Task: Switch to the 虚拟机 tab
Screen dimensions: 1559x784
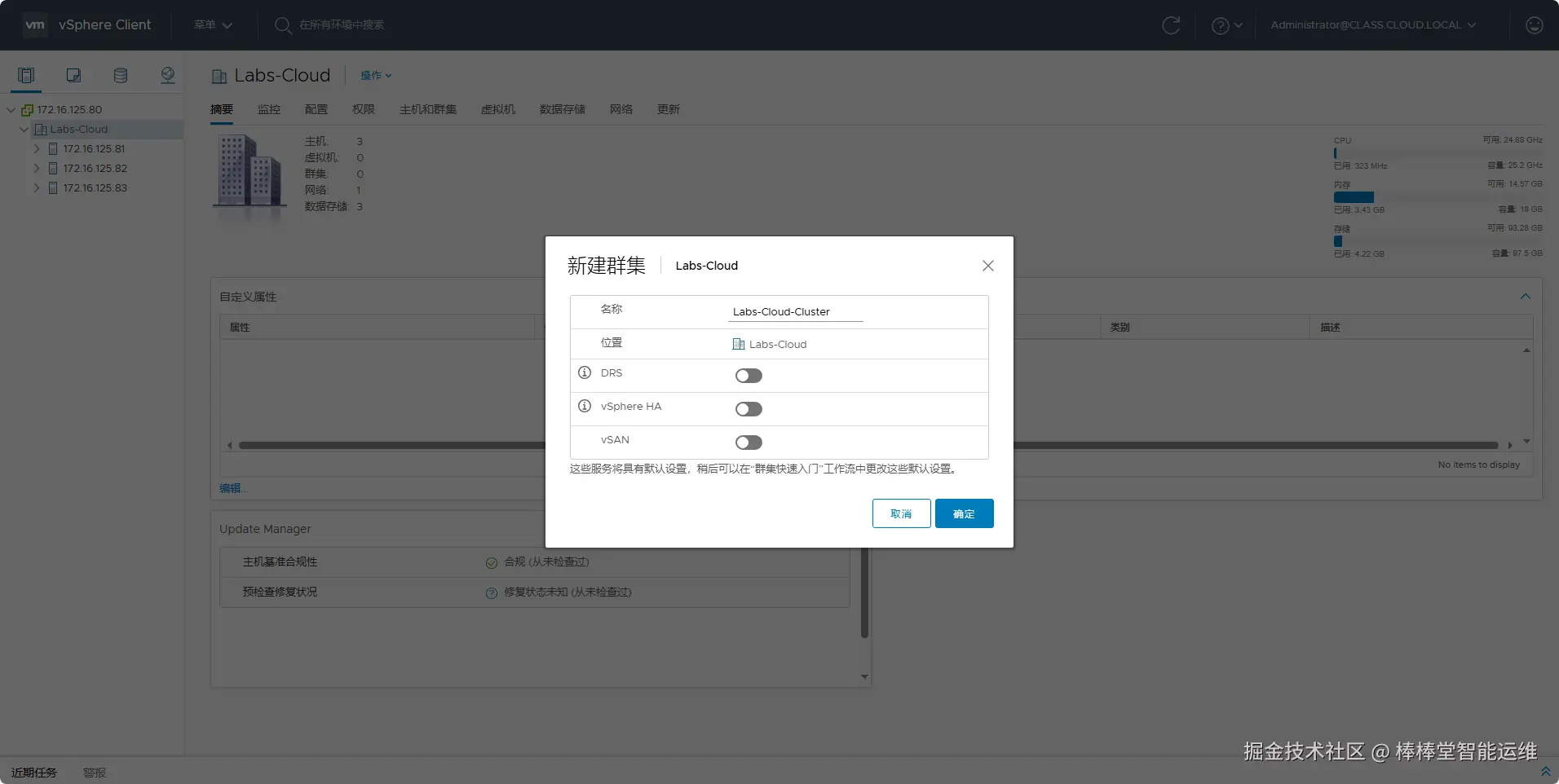Action: click(498, 109)
